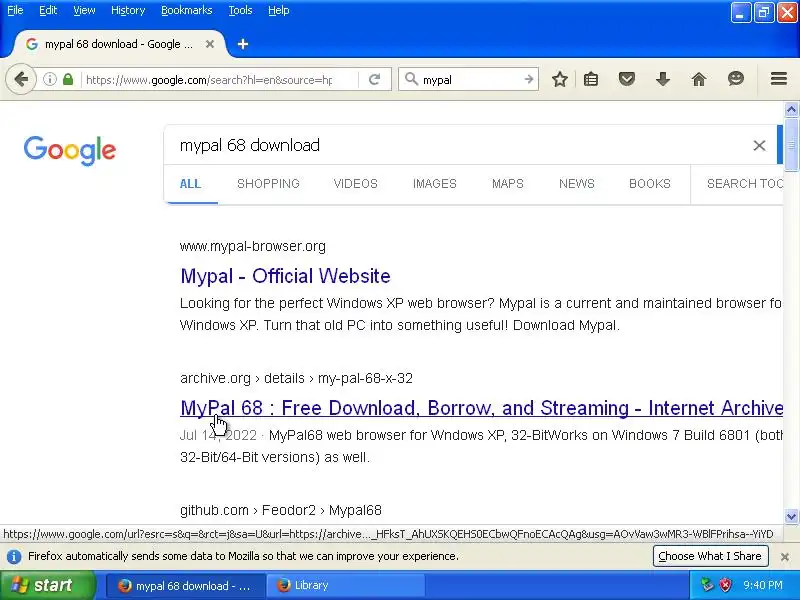Click the www.mypal-browser.org URL text
Viewport: 800px width, 600px height.
pos(253,246)
